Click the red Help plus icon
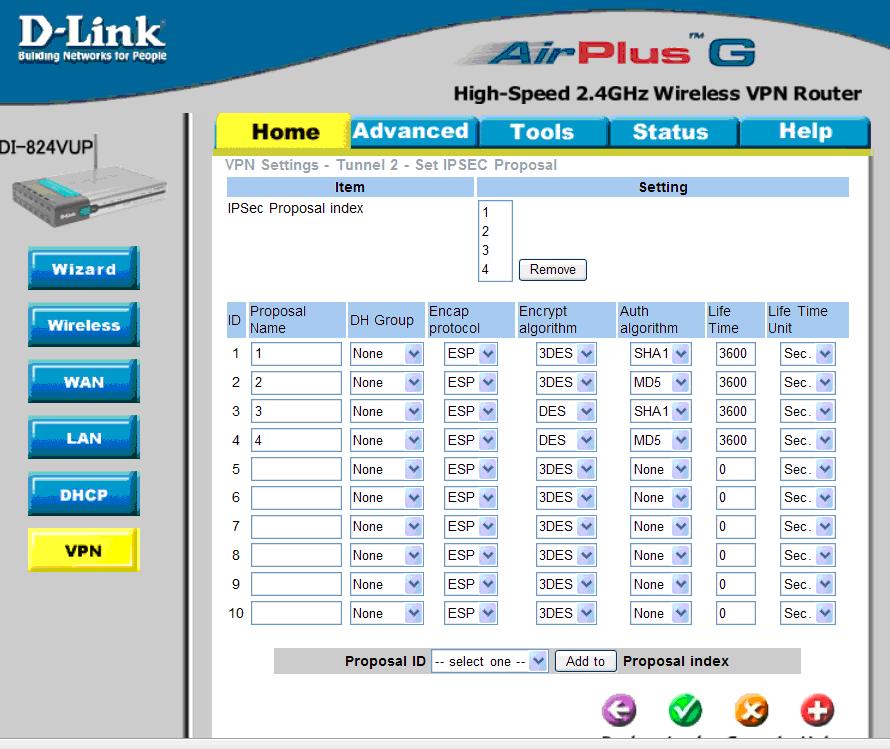 tap(817, 710)
